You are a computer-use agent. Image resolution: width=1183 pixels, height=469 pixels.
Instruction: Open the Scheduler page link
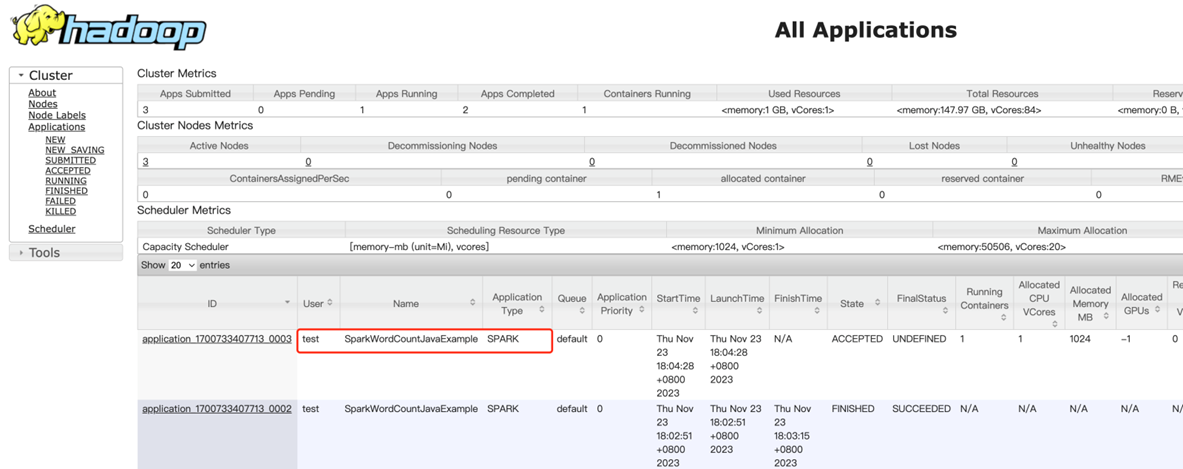tap(52, 229)
